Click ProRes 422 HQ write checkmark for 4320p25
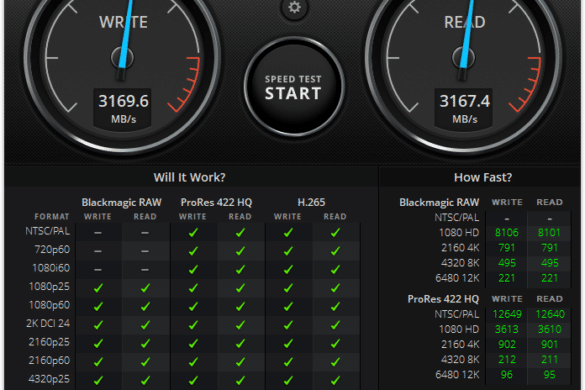585x390 pixels. (x=193, y=380)
